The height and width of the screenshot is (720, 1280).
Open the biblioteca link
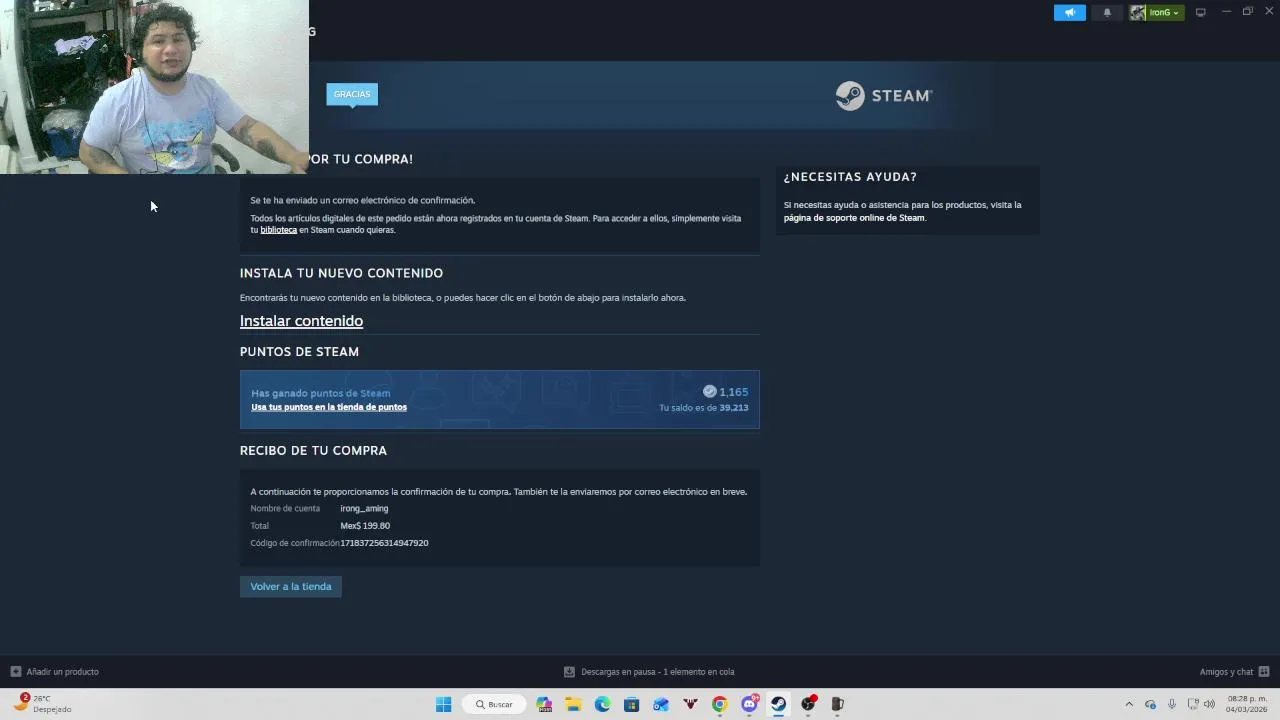(279, 230)
